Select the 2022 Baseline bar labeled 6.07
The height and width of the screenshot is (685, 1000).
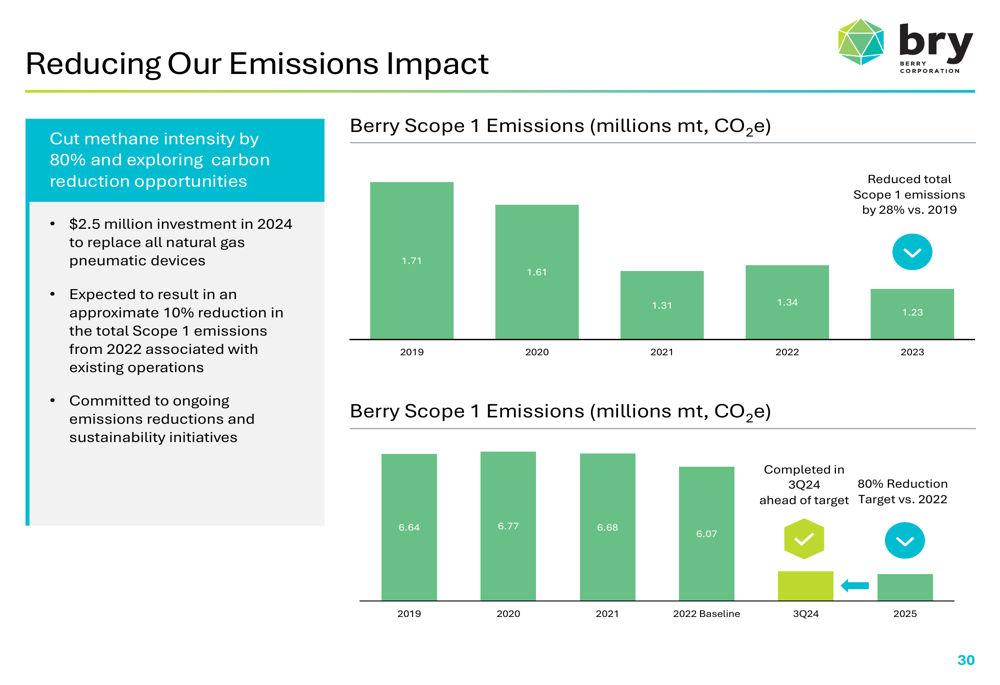pos(707,533)
